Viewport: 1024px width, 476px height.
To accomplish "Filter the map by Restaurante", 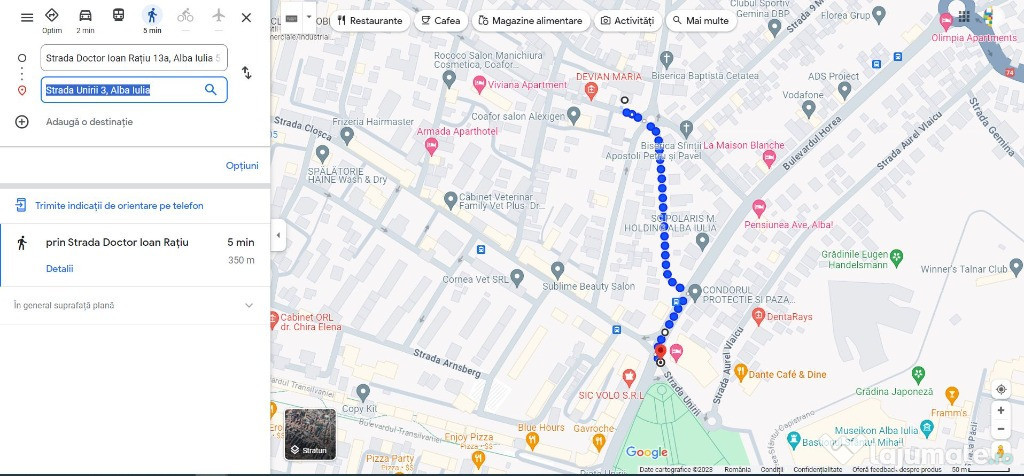I will [x=370, y=21].
